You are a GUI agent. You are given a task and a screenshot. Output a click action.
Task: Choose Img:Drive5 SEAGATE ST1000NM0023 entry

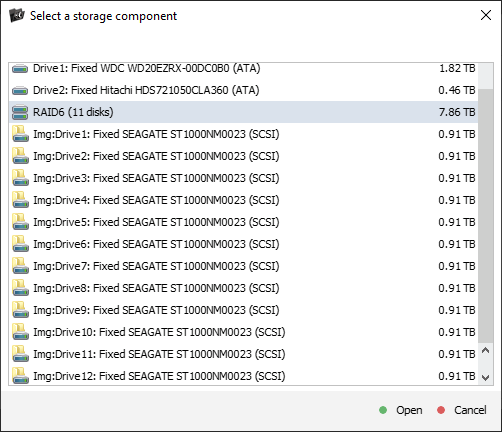click(x=243, y=222)
